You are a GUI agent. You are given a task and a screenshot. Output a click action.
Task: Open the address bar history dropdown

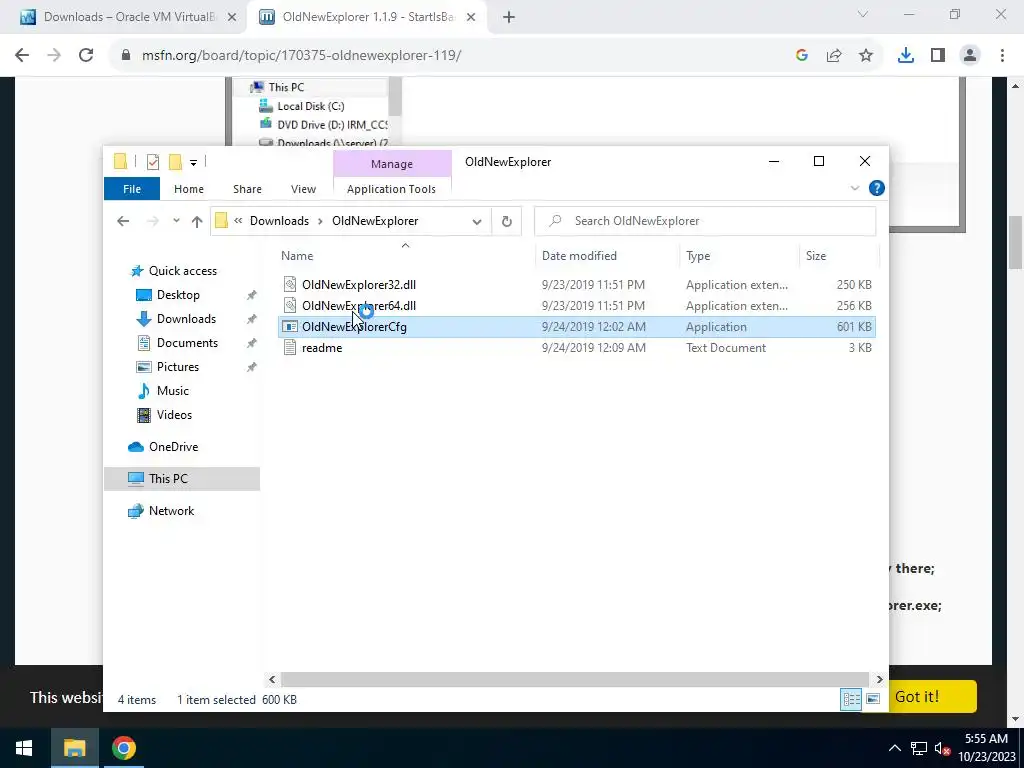click(477, 221)
